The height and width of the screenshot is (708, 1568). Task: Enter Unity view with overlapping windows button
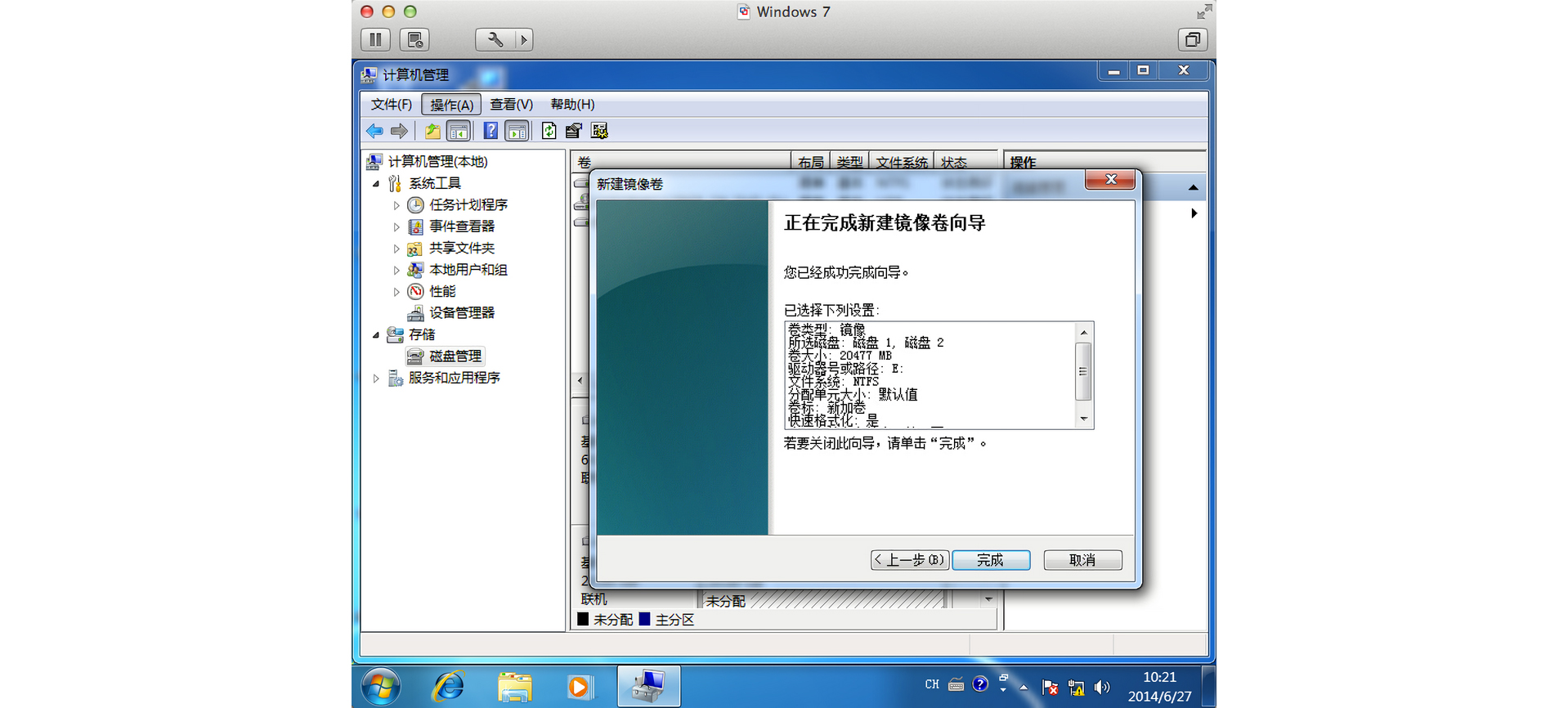tap(1193, 39)
